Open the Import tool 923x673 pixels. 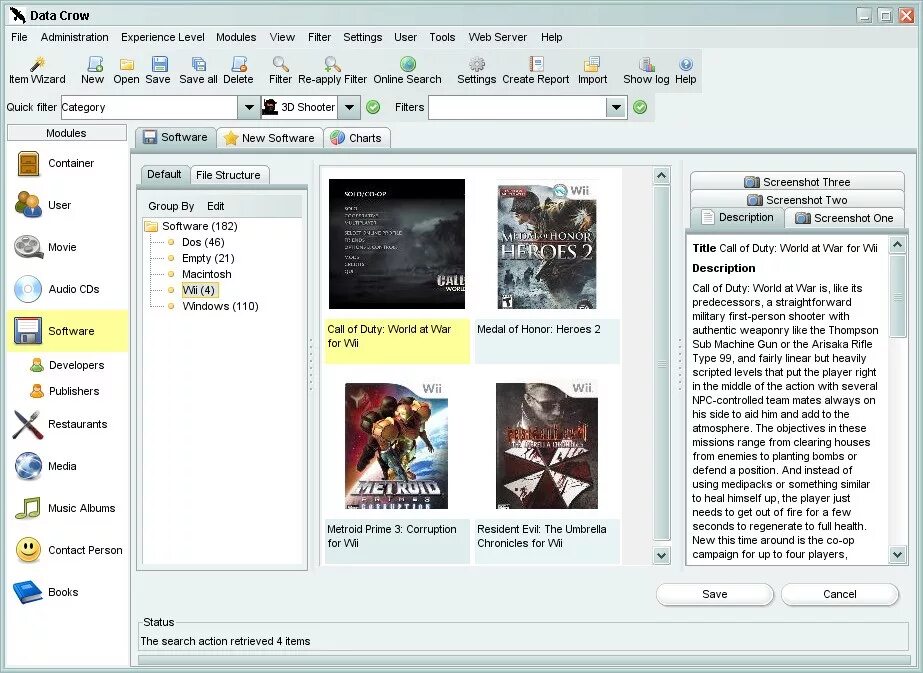click(591, 69)
